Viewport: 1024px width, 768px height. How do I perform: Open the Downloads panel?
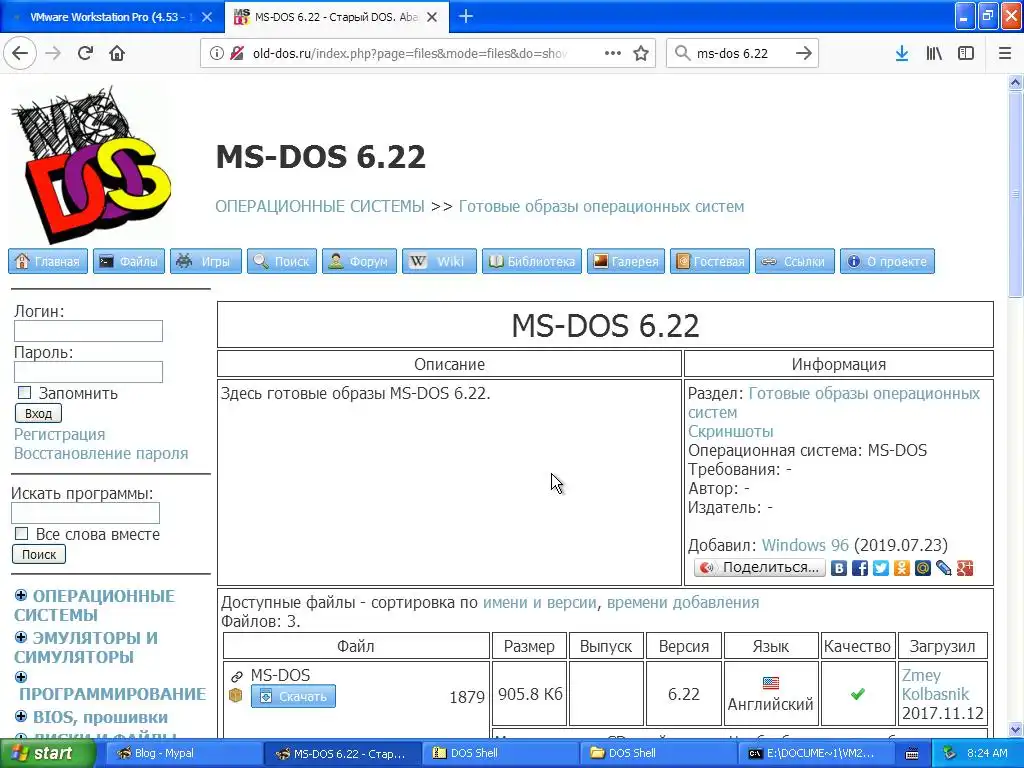coord(902,53)
